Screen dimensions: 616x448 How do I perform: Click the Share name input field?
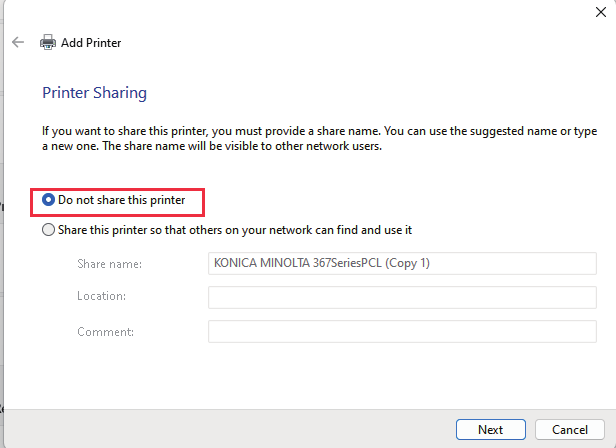(402, 264)
